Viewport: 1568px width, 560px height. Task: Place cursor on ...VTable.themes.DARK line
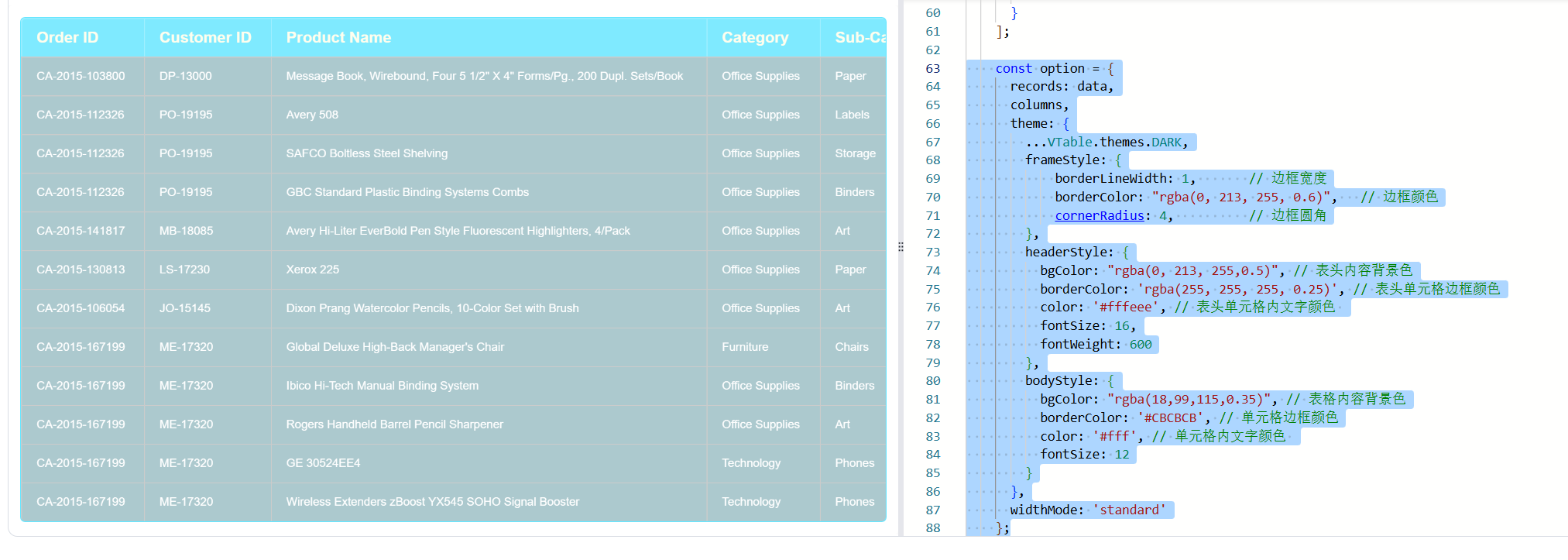[x=1107, y=142]
